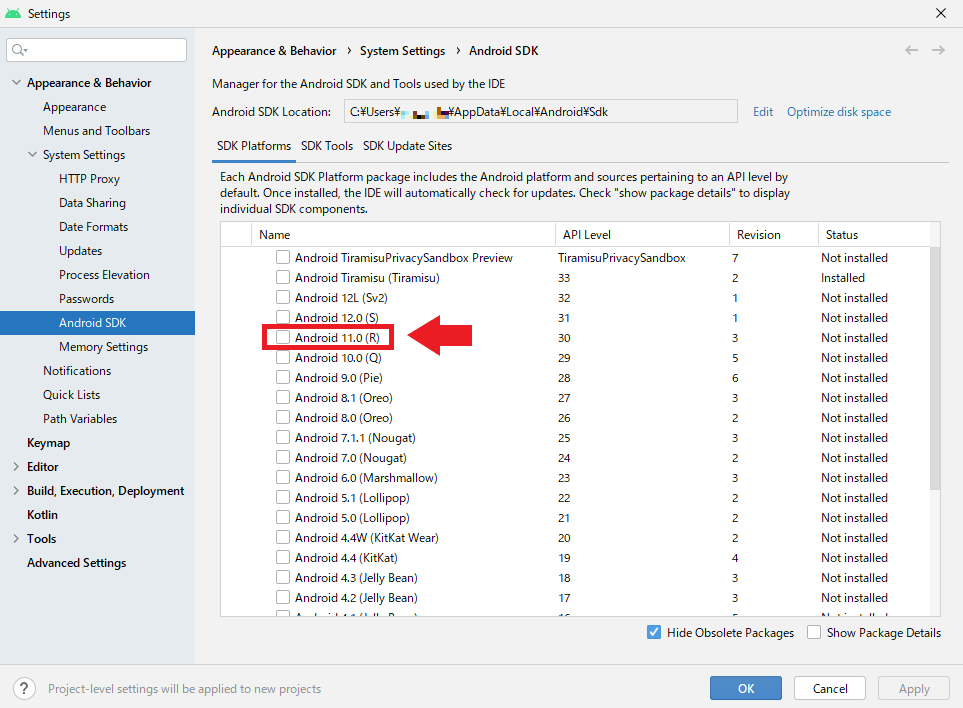Navigate forward using the right arrow icon
This screenshot has height=708, width=963.
[938, 49]
